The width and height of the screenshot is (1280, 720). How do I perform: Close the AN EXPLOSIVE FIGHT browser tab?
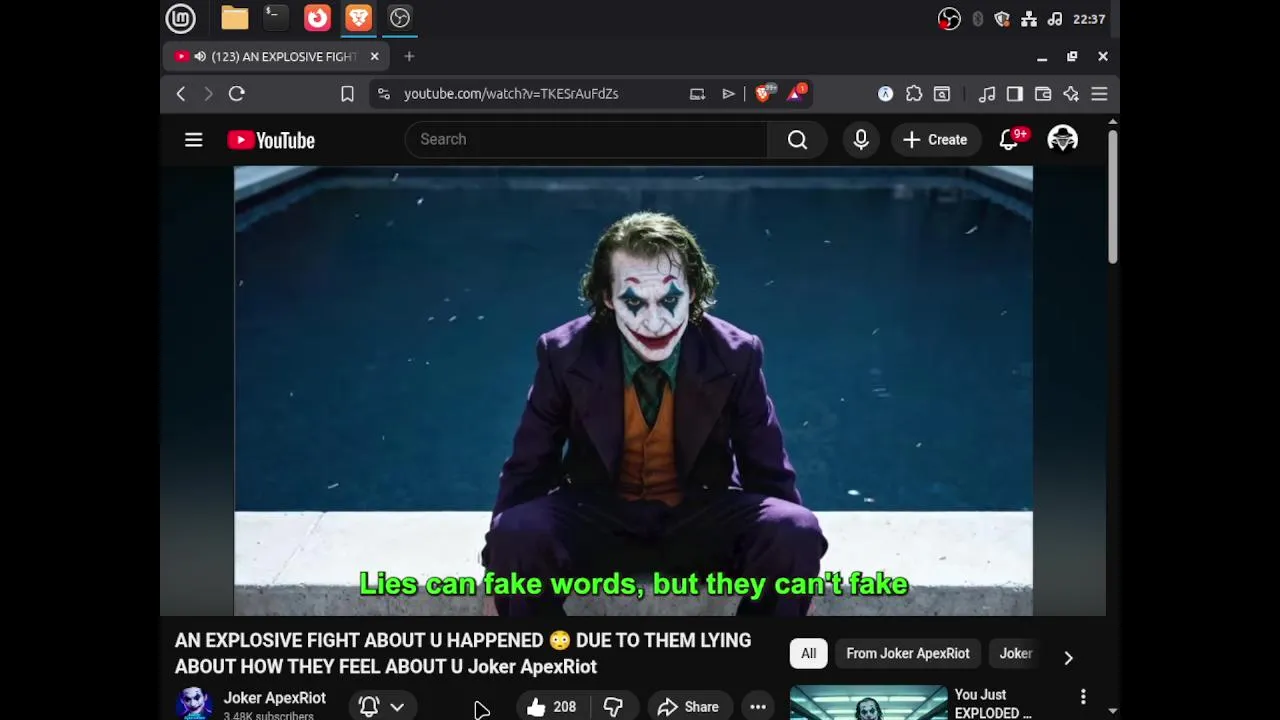pos(374,57)
